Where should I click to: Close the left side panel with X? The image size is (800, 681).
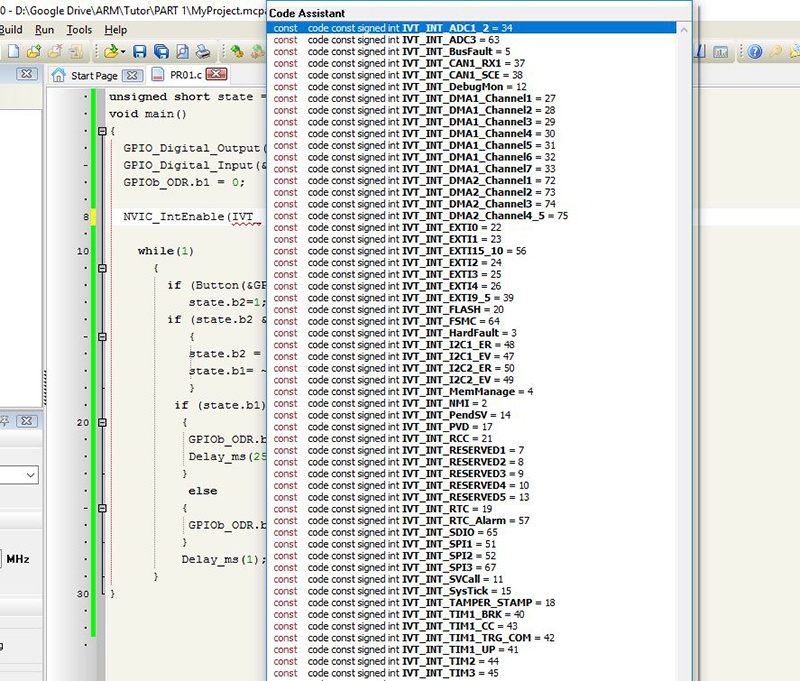26,74
